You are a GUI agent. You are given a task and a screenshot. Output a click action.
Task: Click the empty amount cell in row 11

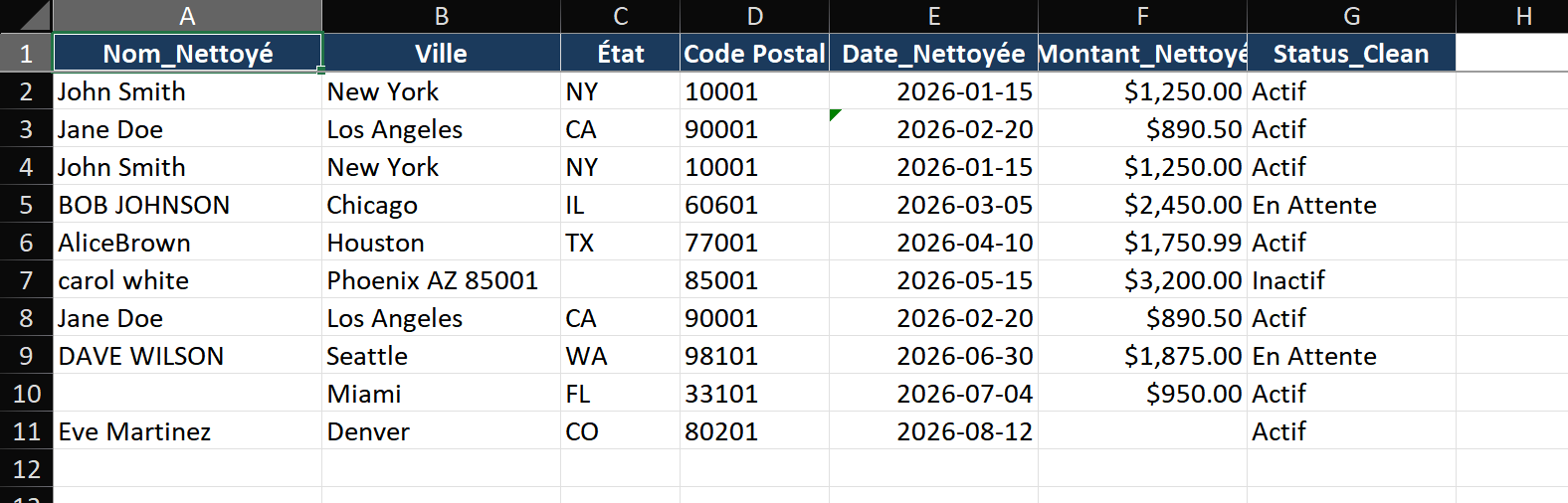point(1142,431)
